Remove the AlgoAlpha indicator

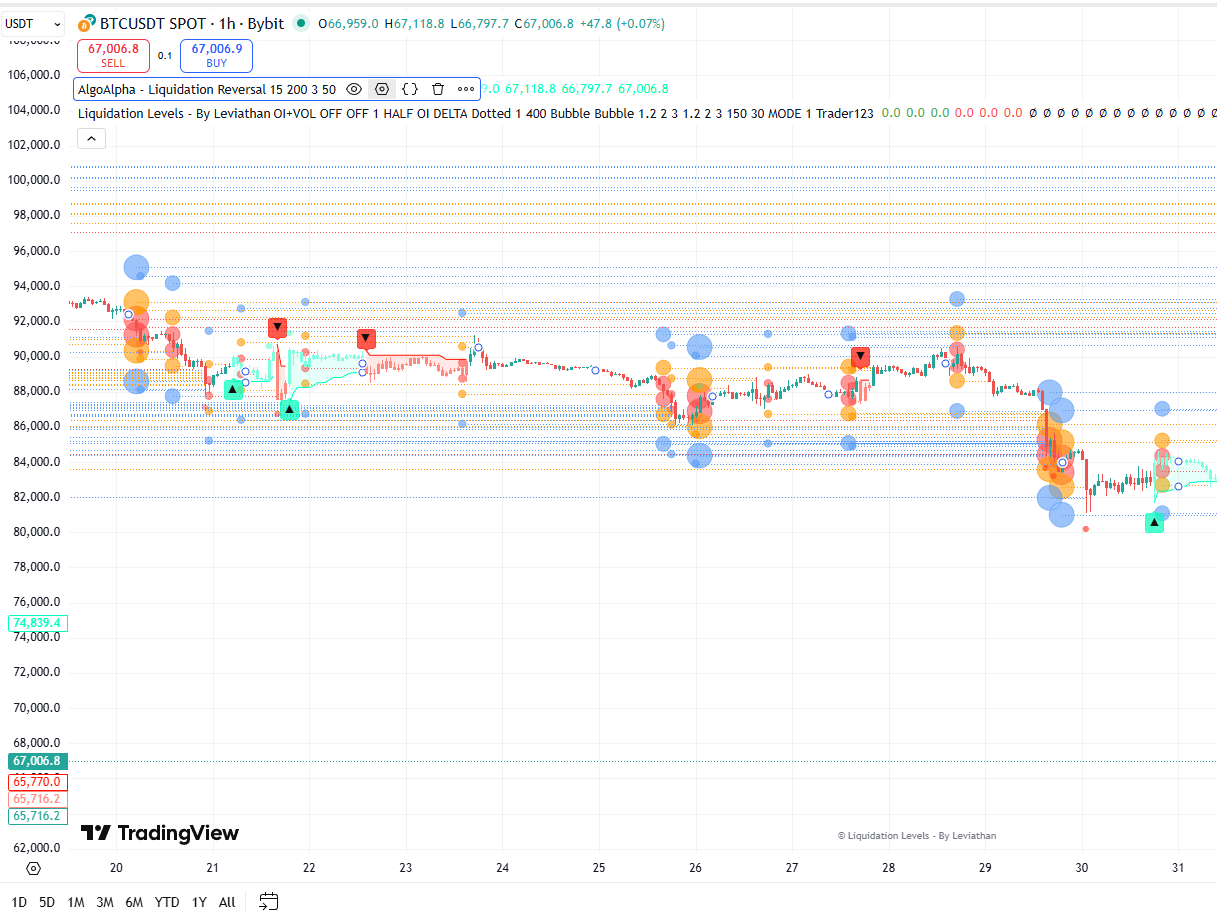[x=438, y=89]
